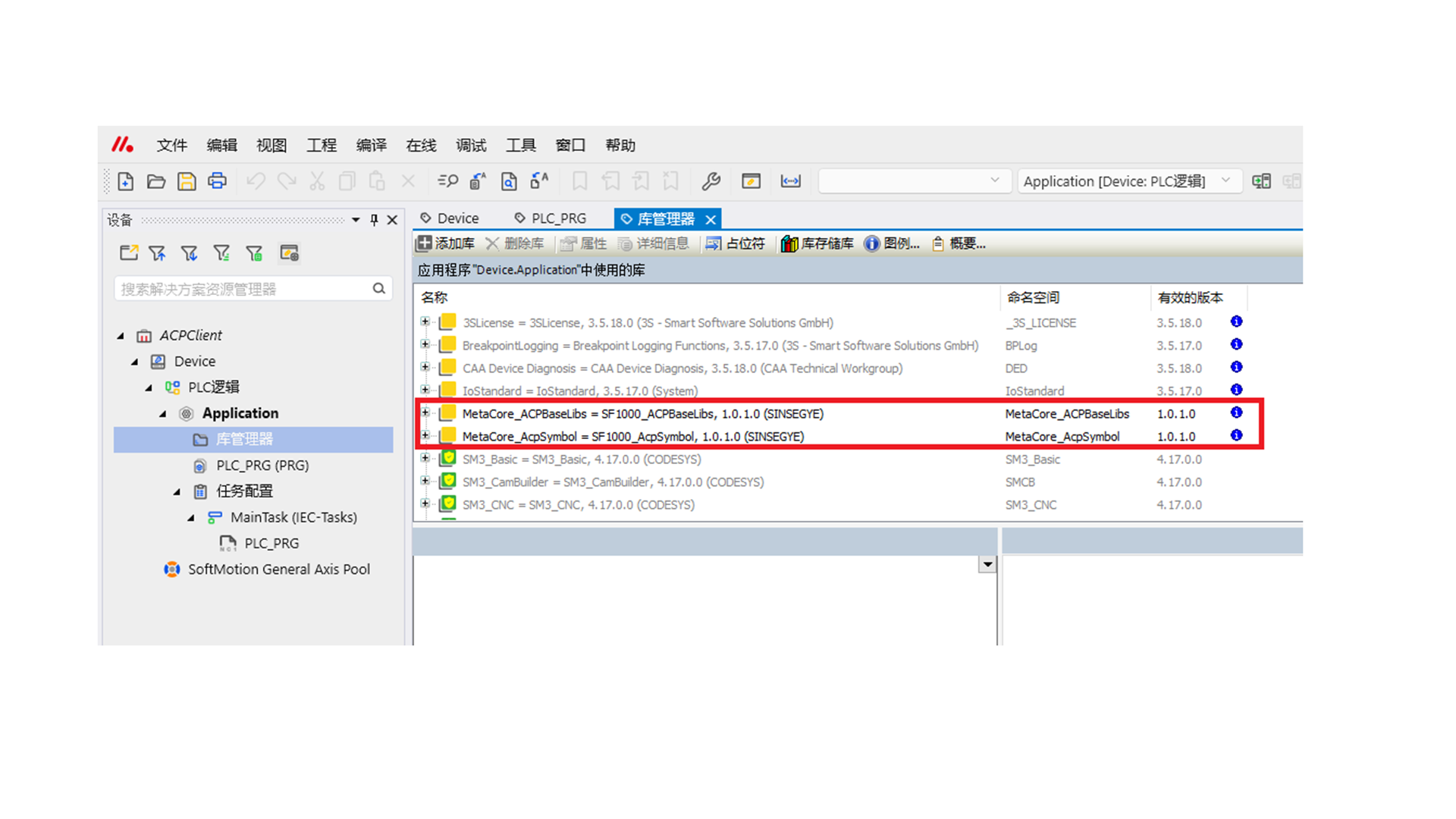Viewport: 1456px width, 819px height.
Task: Open the empty combo box in main toolbar
Action: (x=914, y=180)
